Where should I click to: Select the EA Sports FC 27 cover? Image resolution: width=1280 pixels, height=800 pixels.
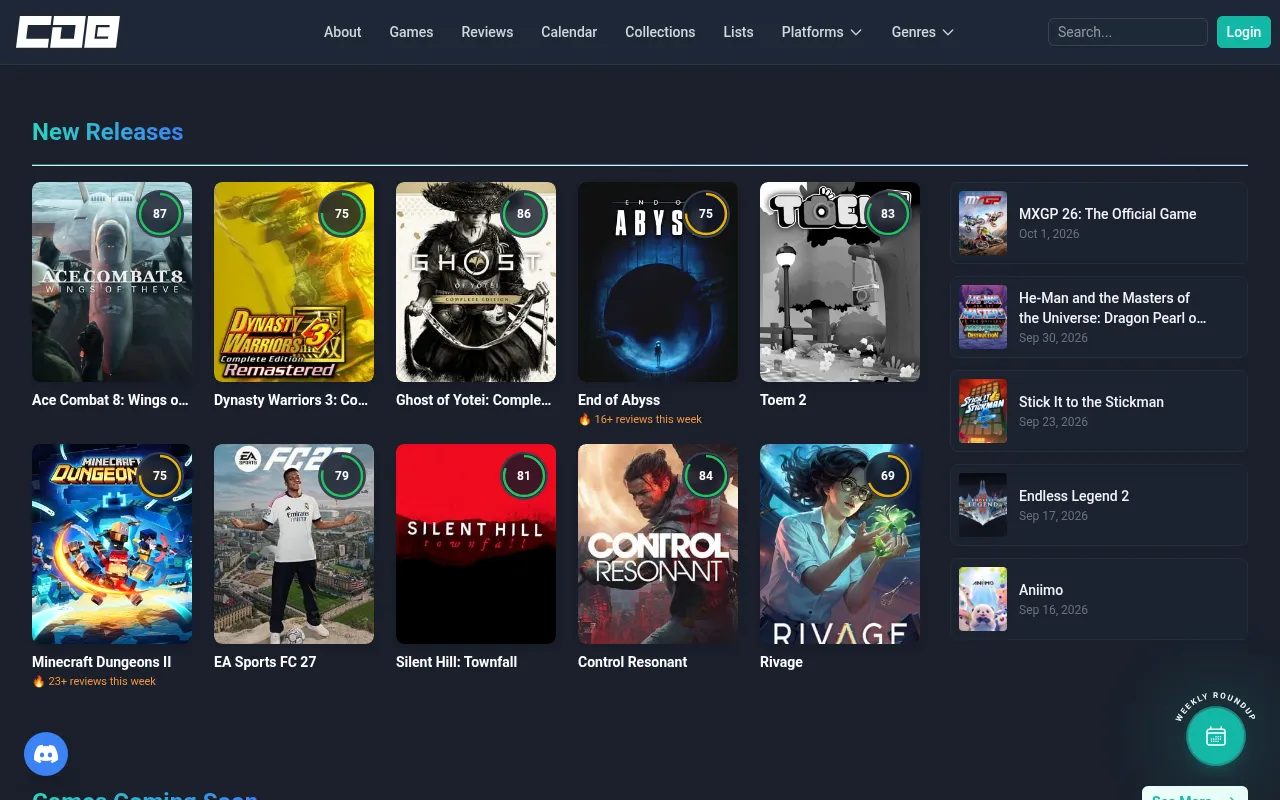coord(294,544)
